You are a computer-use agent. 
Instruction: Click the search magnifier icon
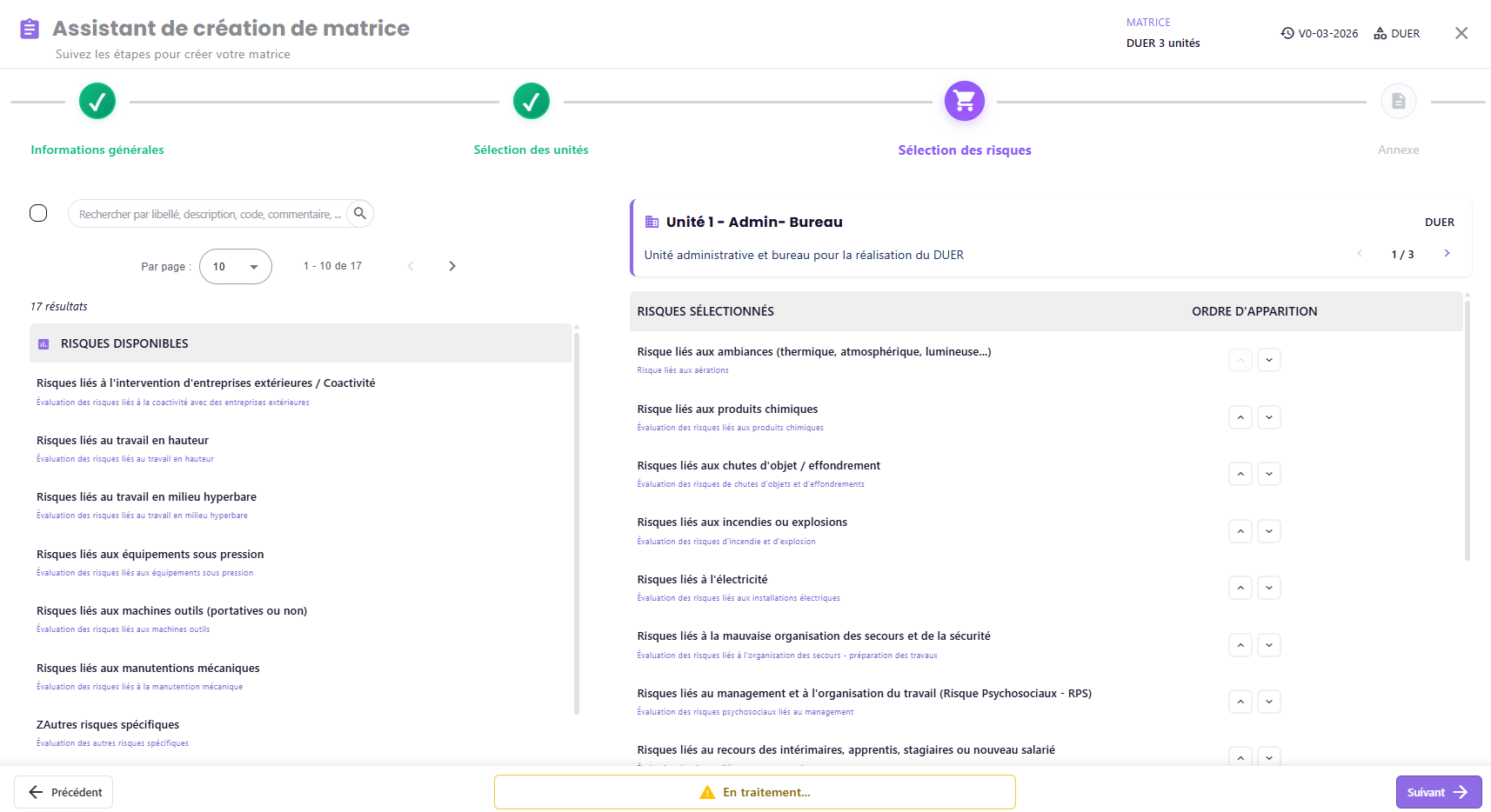[x=359, y=214]
